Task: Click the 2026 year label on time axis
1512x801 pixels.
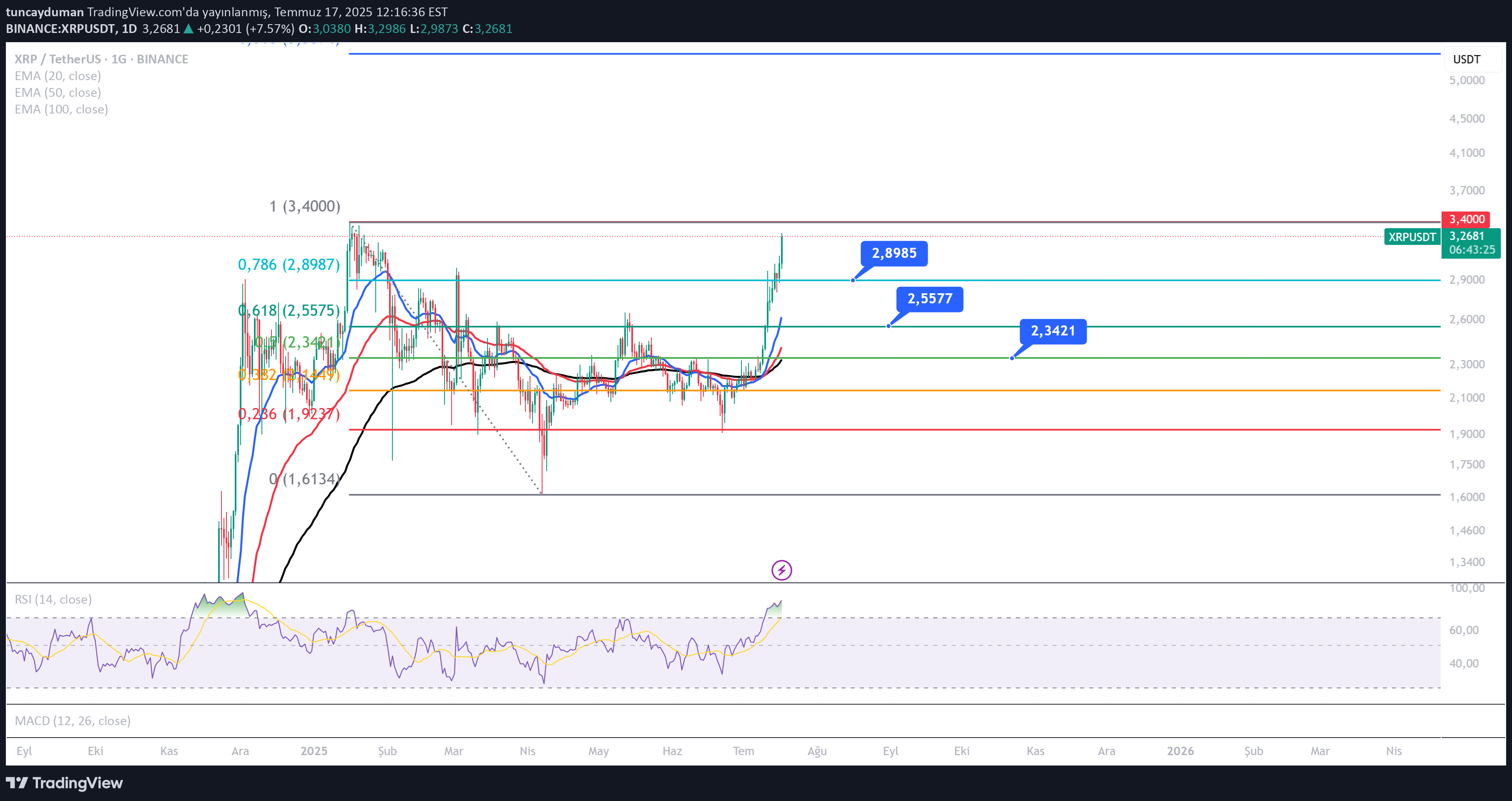Action: click(1180, 751)
